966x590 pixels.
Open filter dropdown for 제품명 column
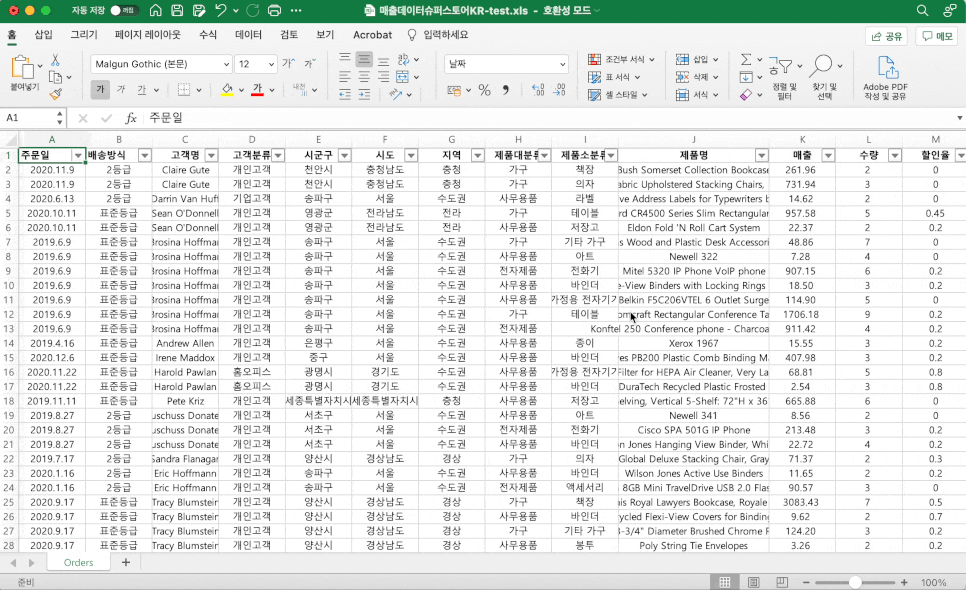761,155
